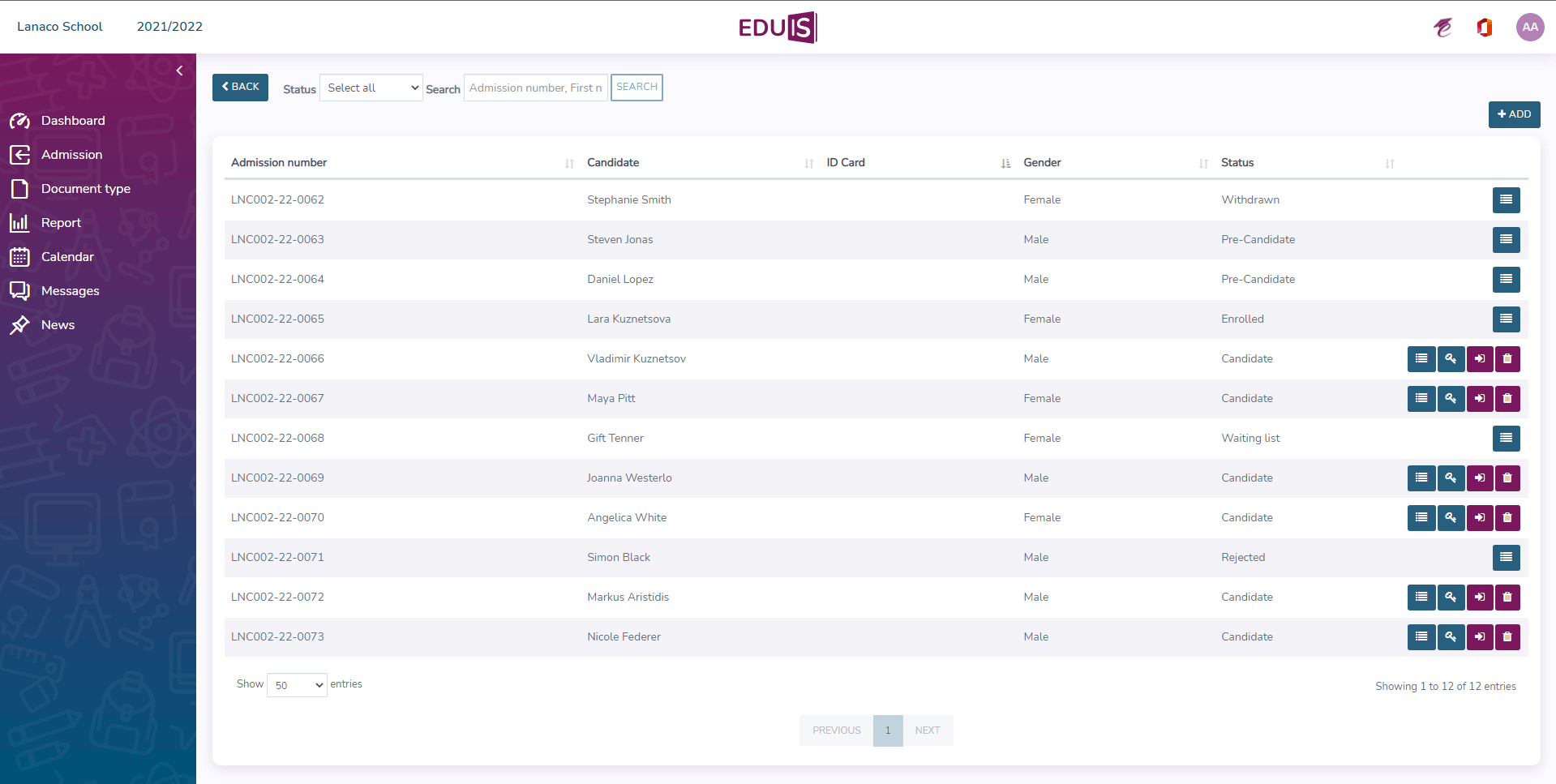Focus the admission number search field
This screenshot has height=784, width=1556.
(x=535, y=88)
